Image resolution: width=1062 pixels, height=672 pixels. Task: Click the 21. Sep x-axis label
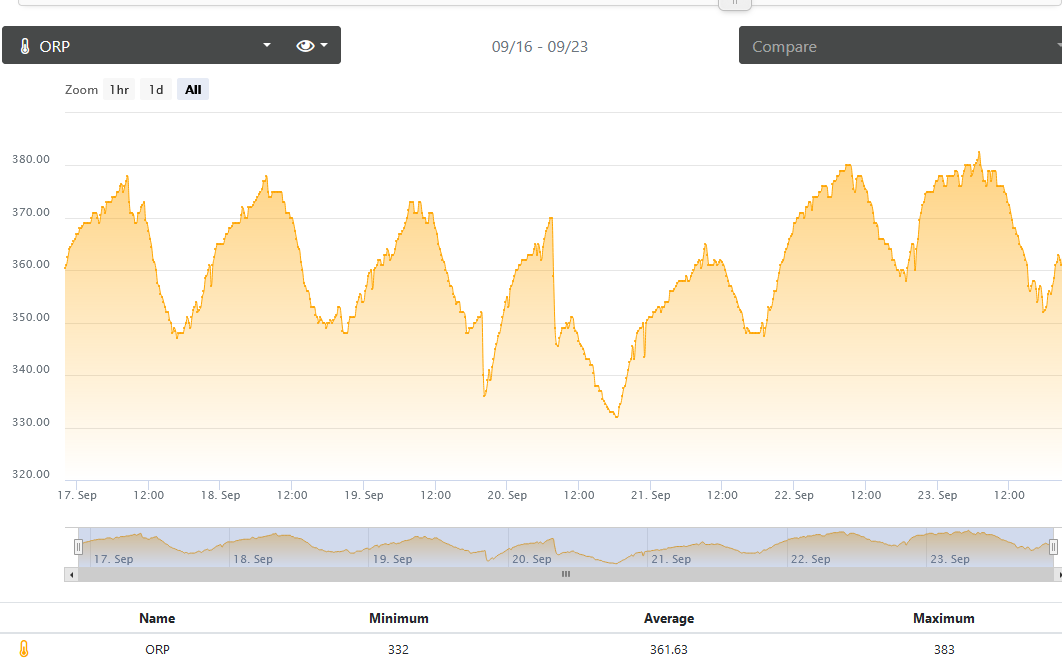651,495
